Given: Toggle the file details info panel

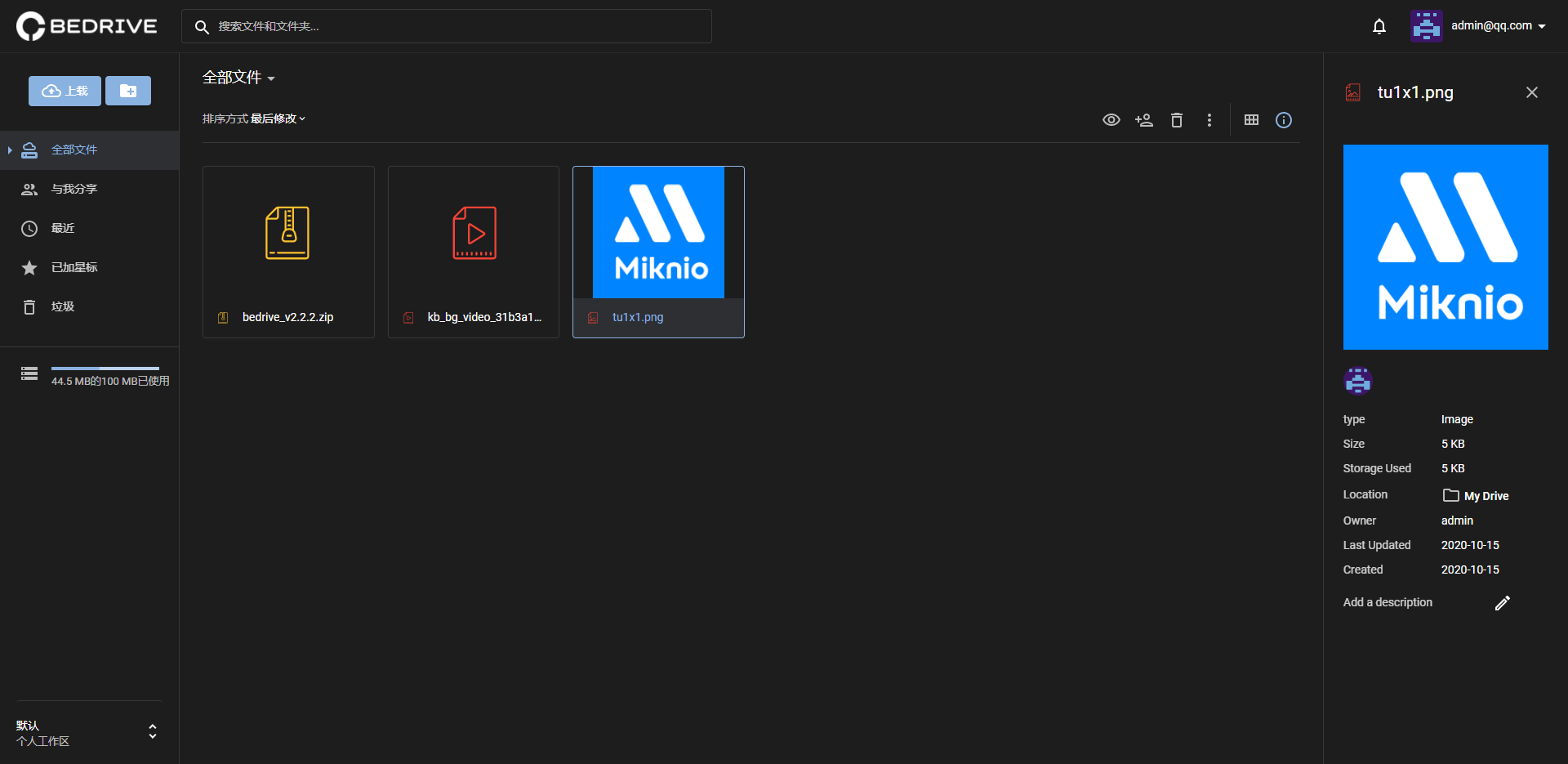Looking at the screenshot, I should pyautogui.click(x=1284, y=120).
